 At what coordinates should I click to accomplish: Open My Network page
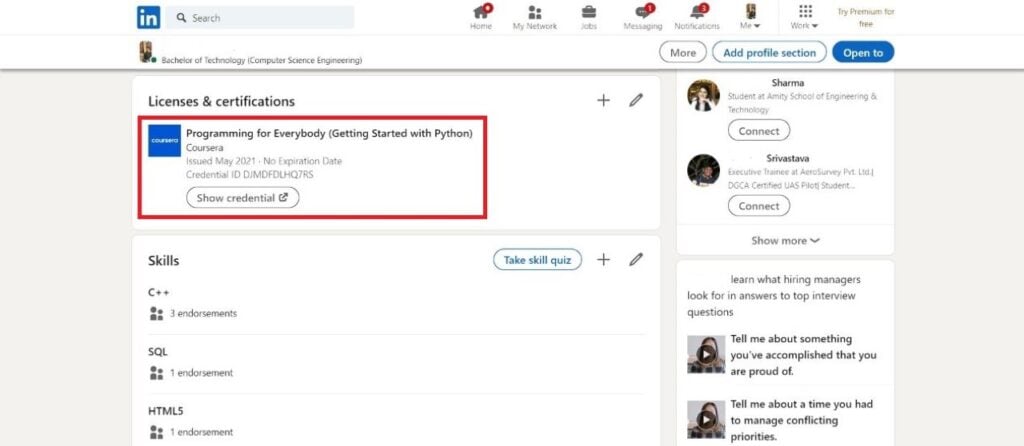pos(535,18)
